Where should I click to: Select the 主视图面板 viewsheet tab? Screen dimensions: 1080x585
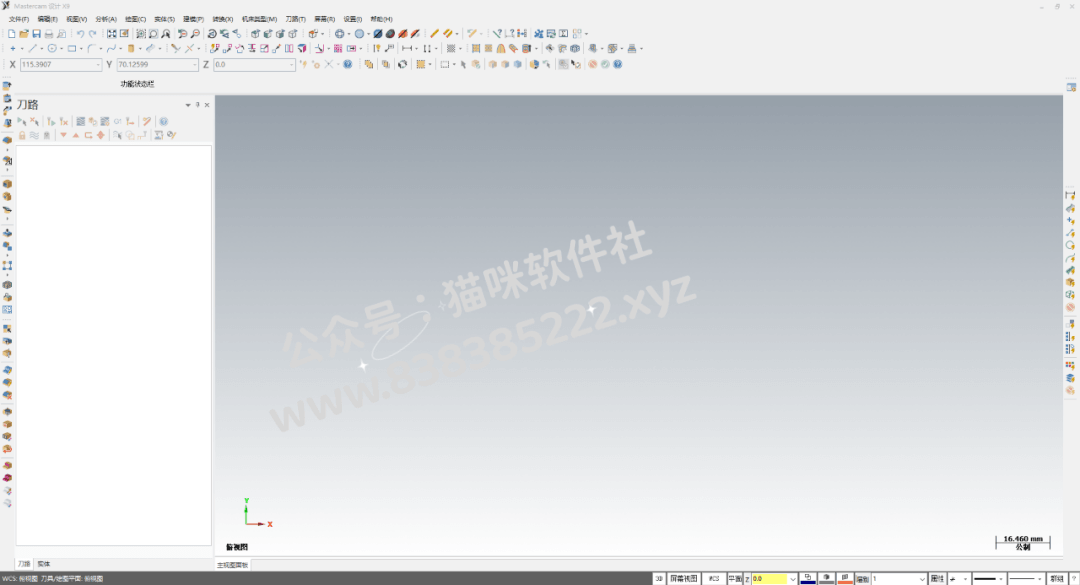tap(233, 565)
